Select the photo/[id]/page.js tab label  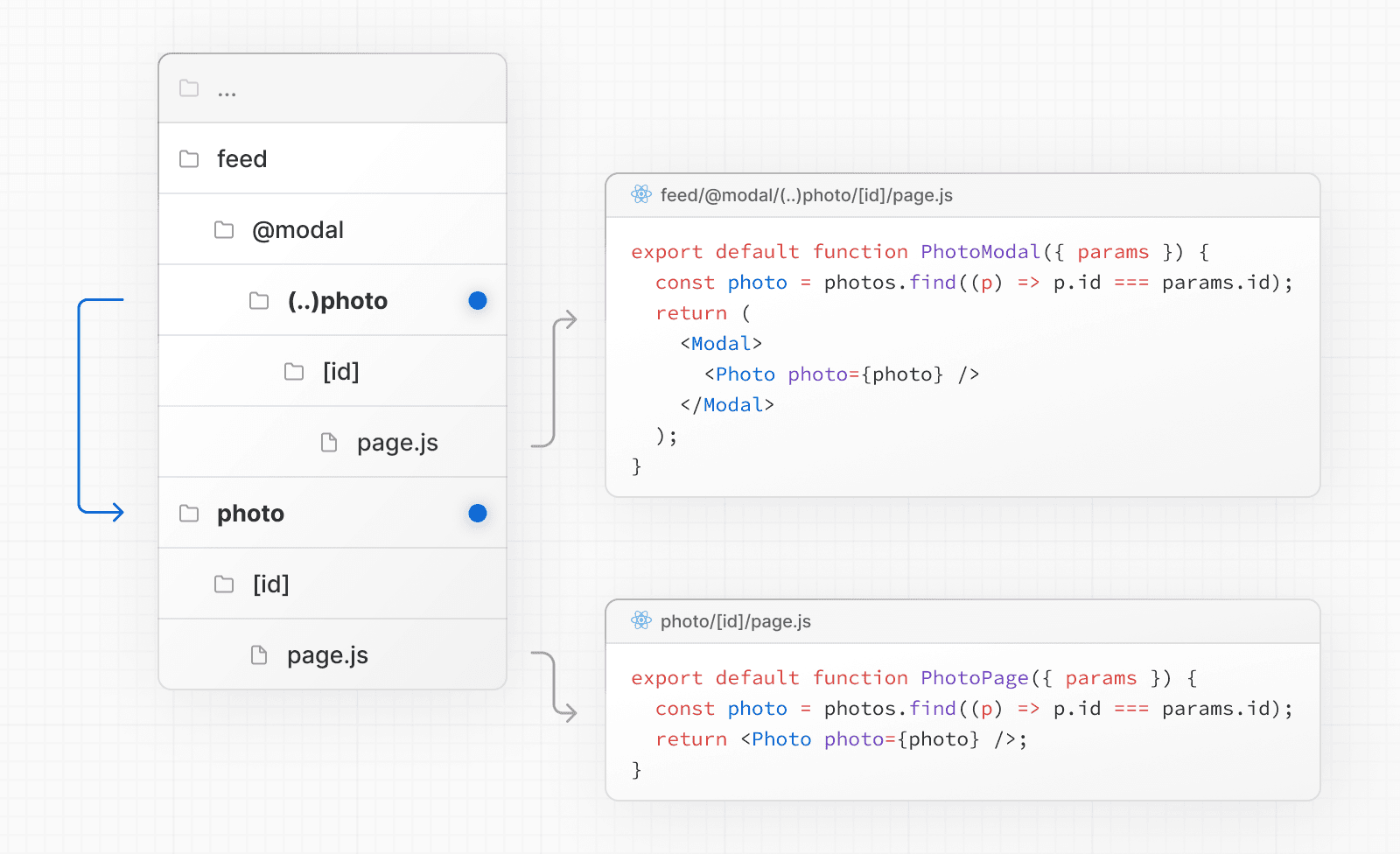pyautogui.click(x=735, y=621)
